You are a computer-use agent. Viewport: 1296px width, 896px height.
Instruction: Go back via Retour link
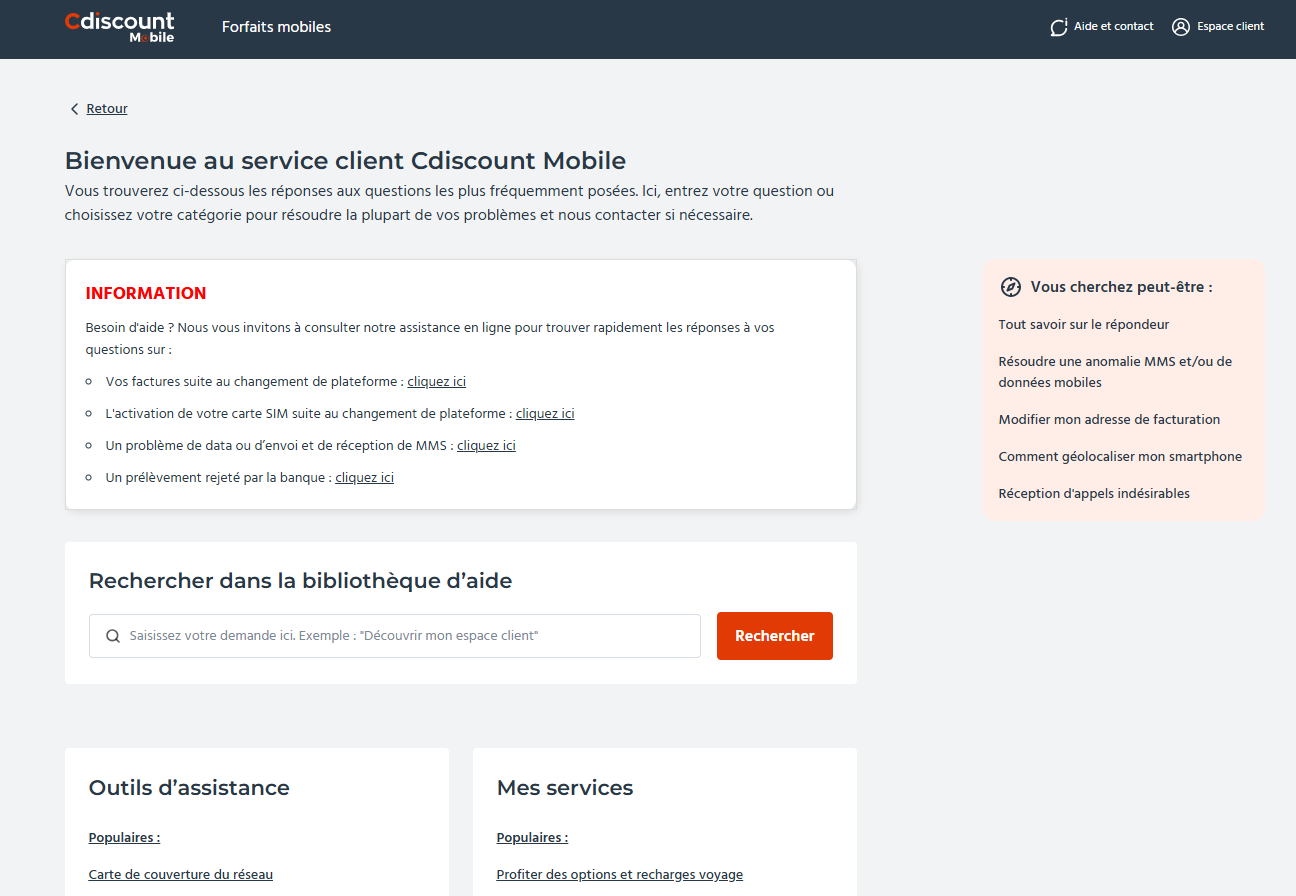(107, 109)
